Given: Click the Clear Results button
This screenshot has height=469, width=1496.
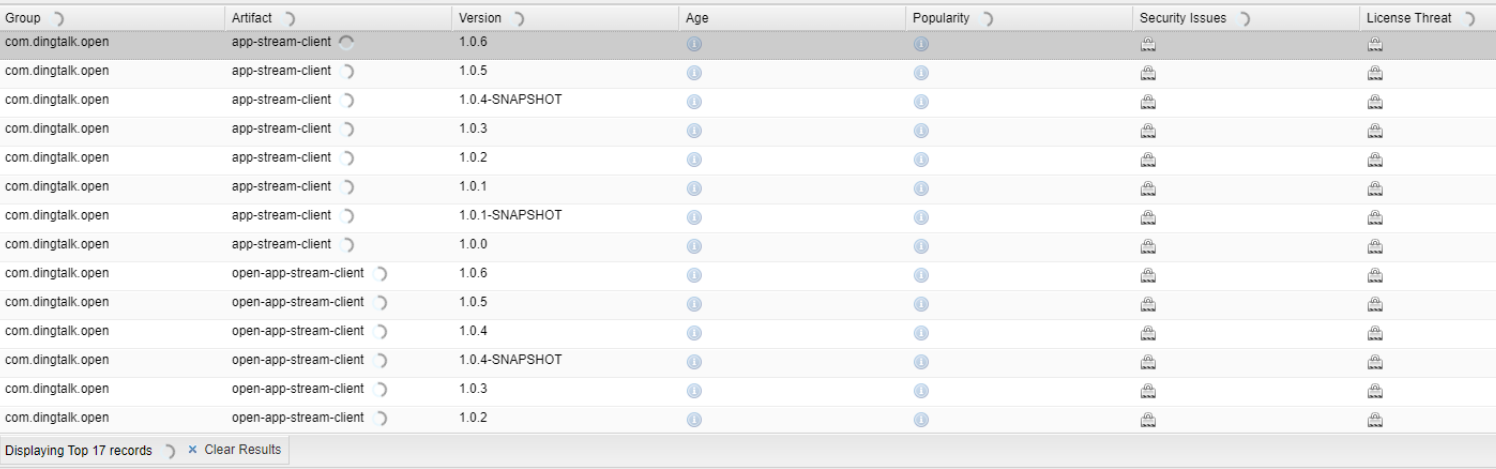Looking at the screenshot, I should coord(234,450).
